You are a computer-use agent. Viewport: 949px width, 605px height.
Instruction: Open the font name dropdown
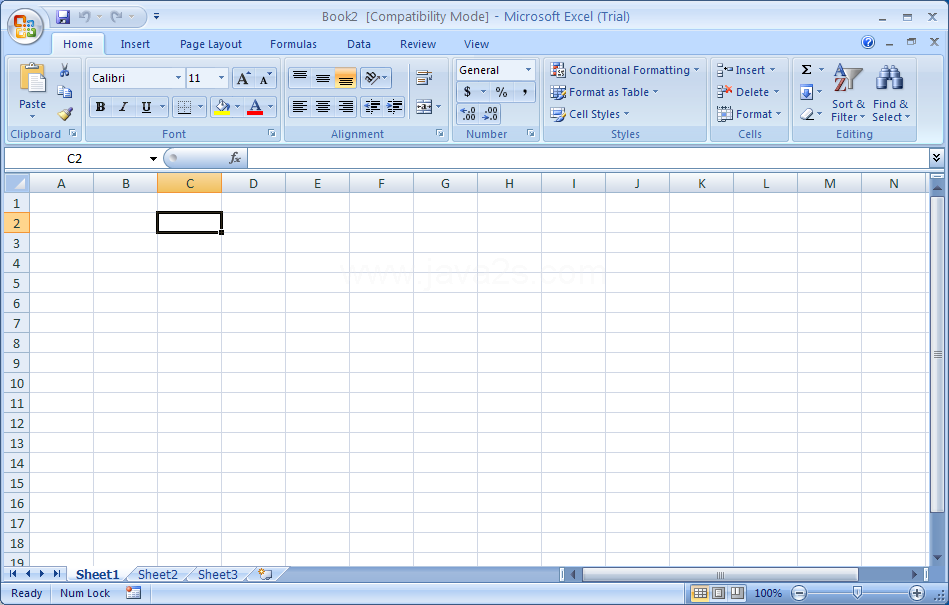177,78
